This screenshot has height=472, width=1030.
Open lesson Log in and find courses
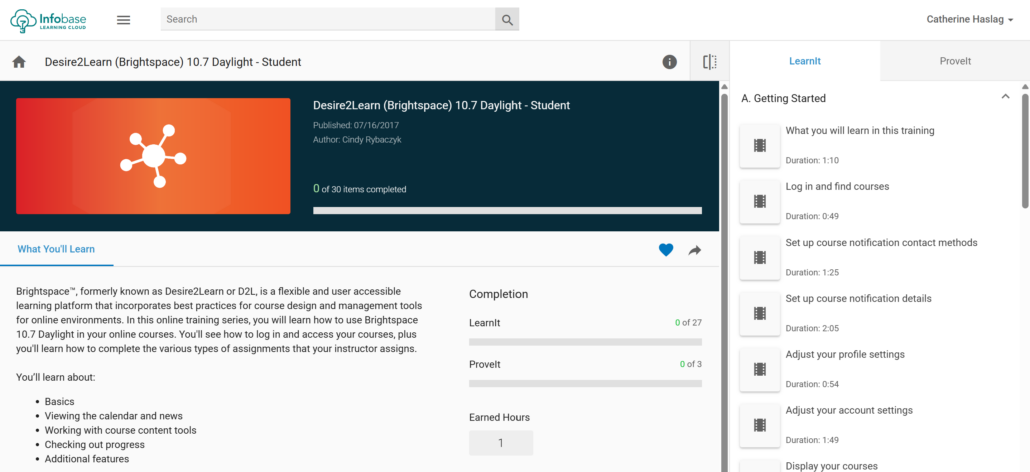point(837,186)
